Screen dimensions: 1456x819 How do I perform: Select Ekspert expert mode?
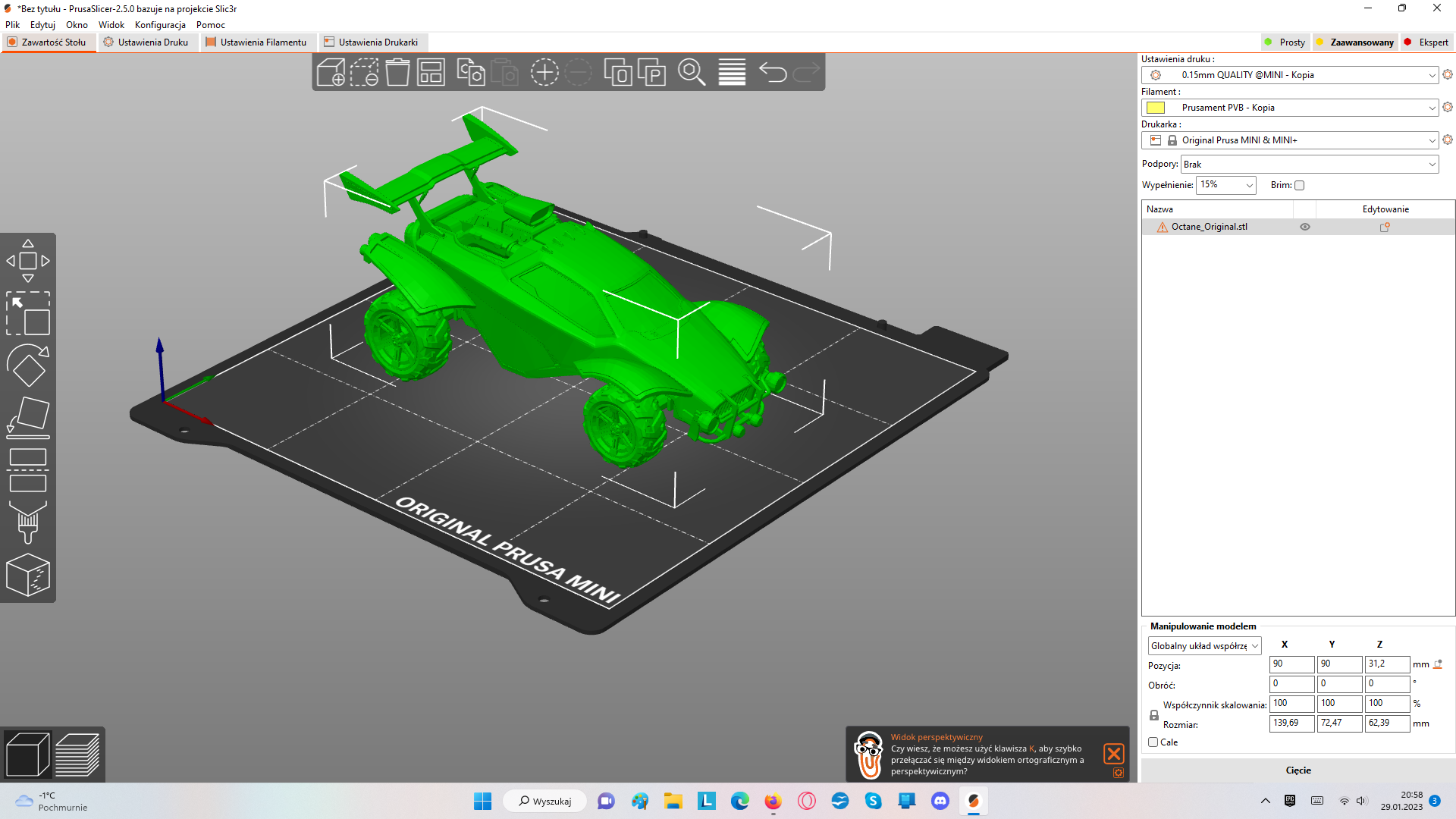tap(1426, 42)
